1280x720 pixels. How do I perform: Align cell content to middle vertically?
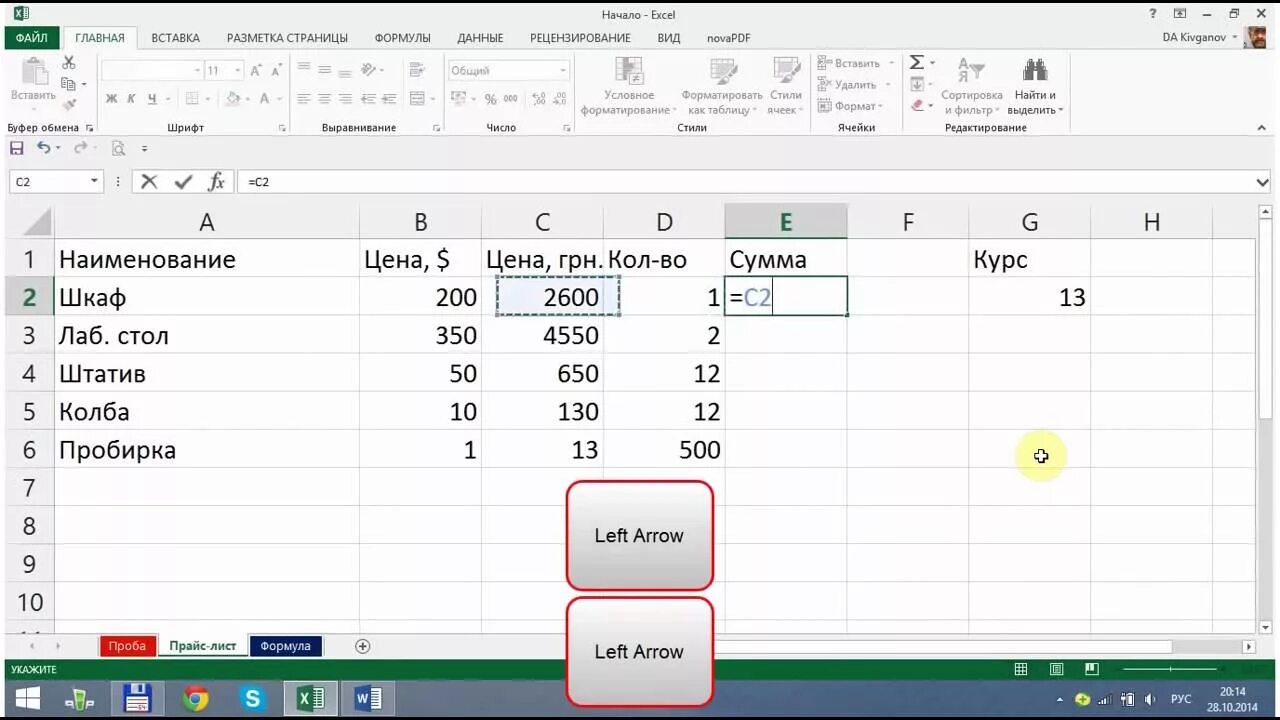324,71
